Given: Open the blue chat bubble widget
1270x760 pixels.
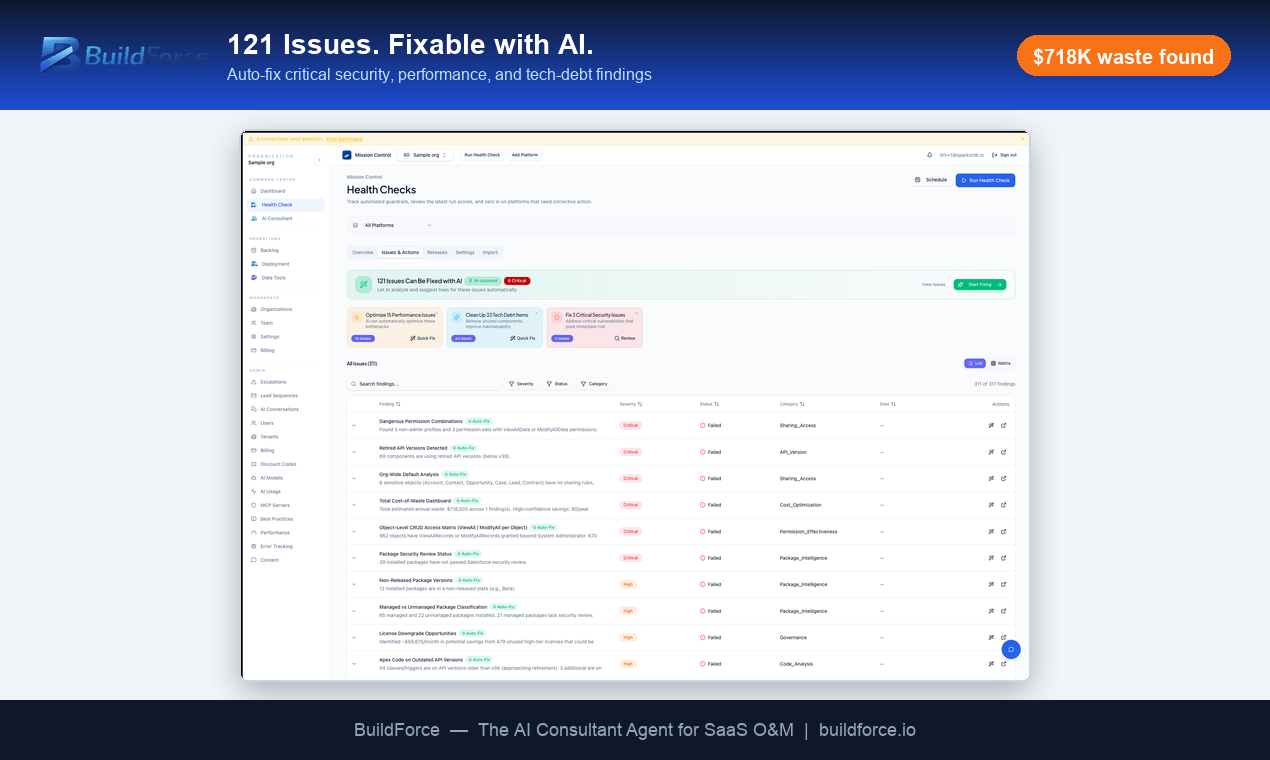Looking at the screenshot, I should 1011,649.
